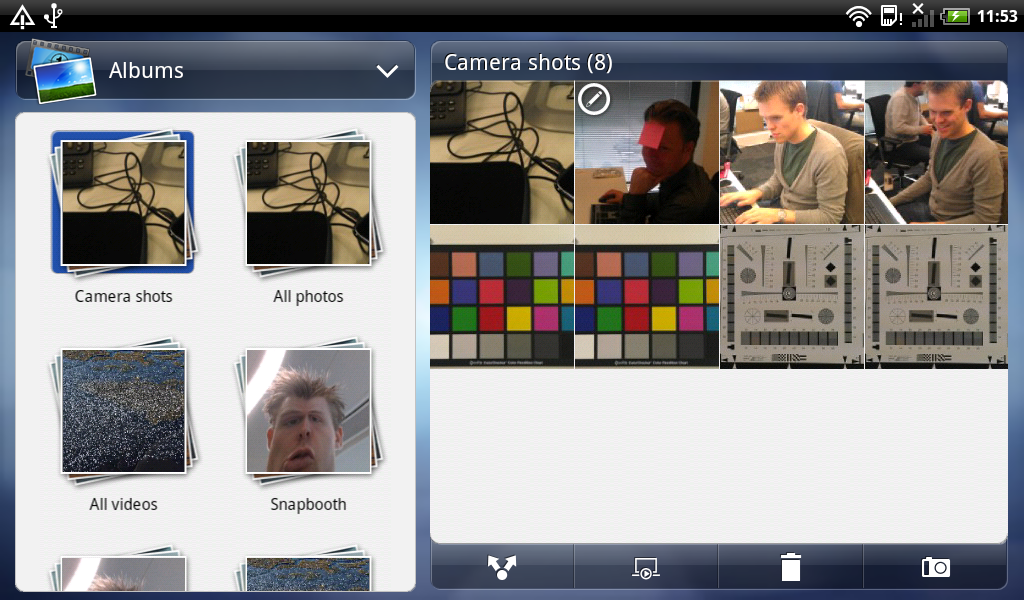Tap the All videos label
The width and height of the screenshot is (1024, 600).
123,504
